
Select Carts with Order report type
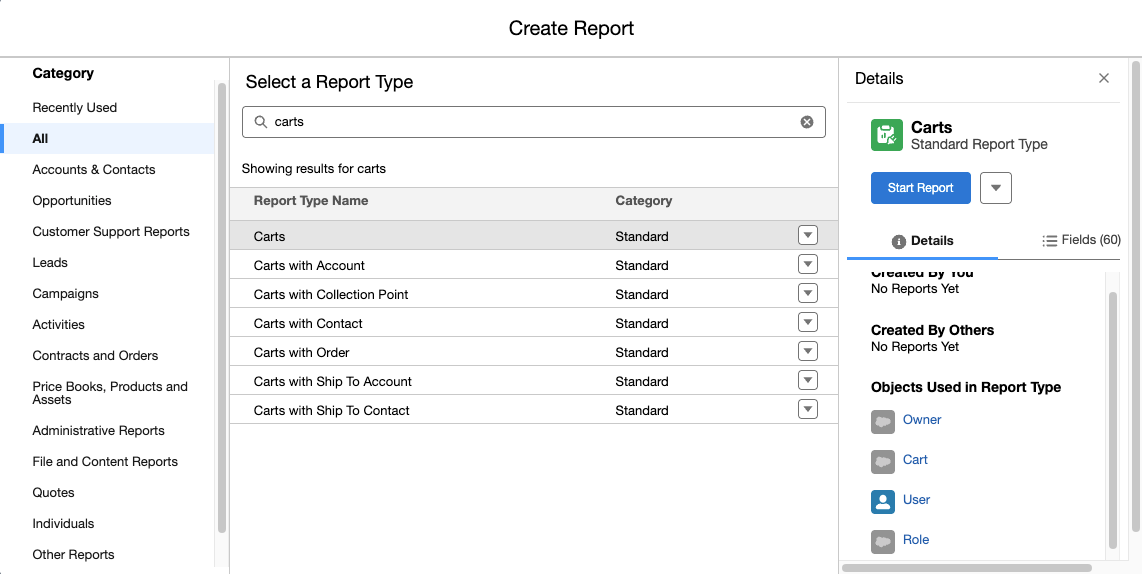click(x=534, y=353)
